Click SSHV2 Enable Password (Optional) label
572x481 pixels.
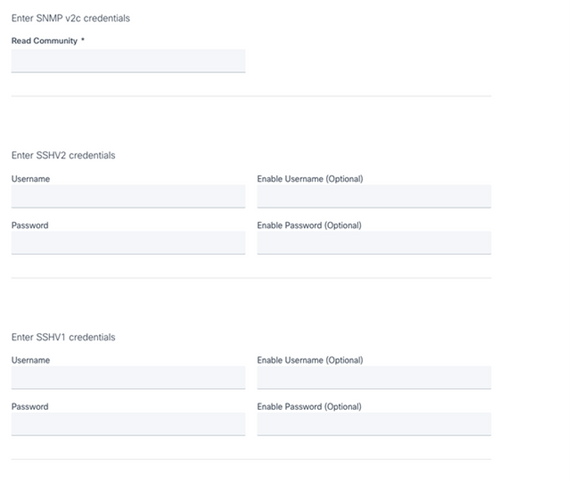pyautogui.click(x=309, y=225)
